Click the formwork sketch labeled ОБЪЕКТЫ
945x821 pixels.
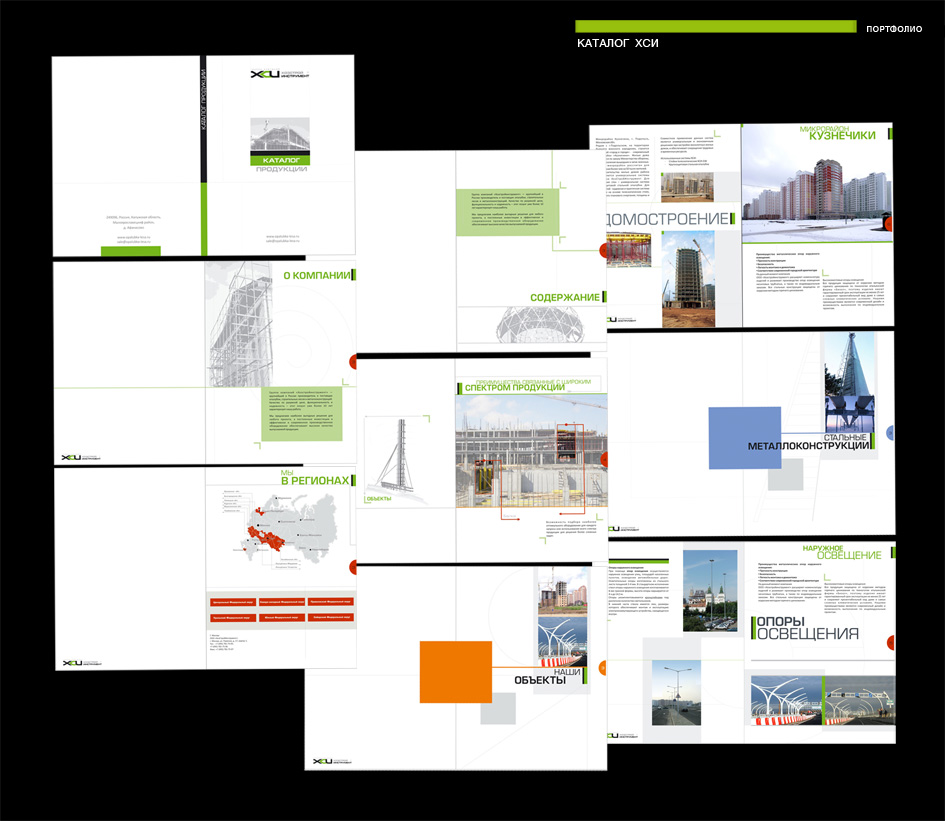point(397,460)
